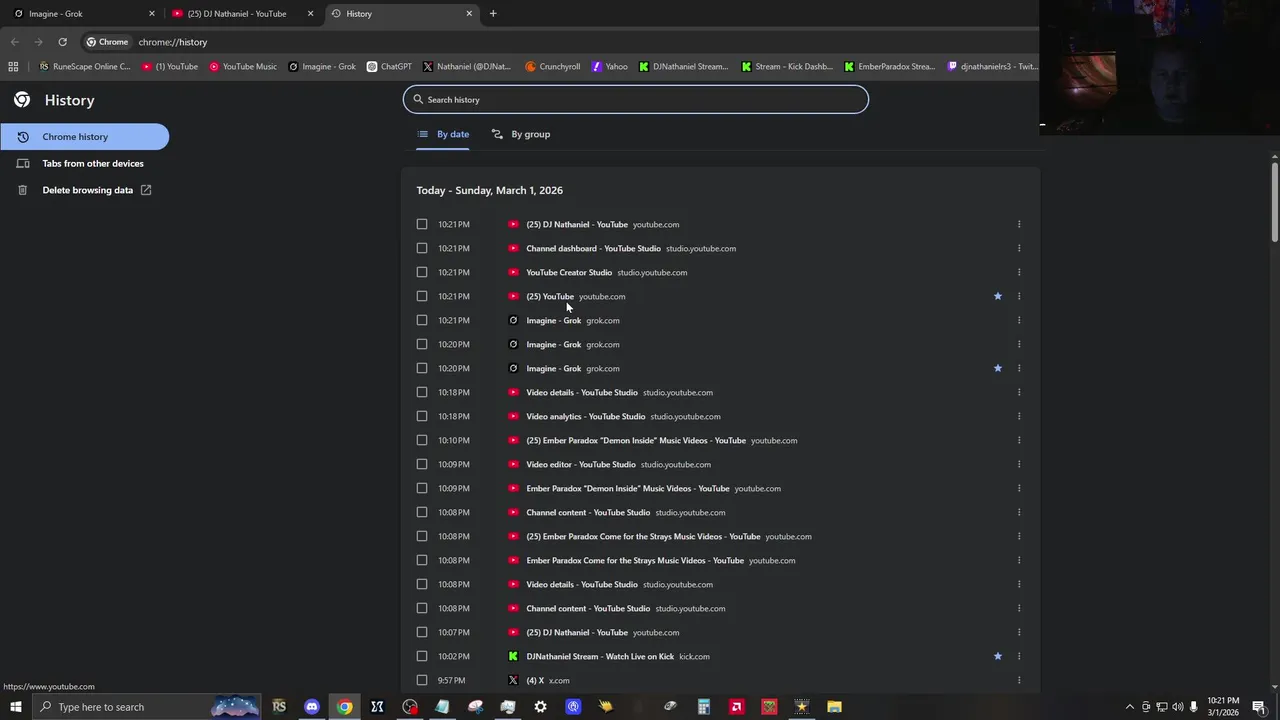This screenshot has width=1280, height=720.
Task: Open Discord from the taskbar
Action: [x=312, y=707]
